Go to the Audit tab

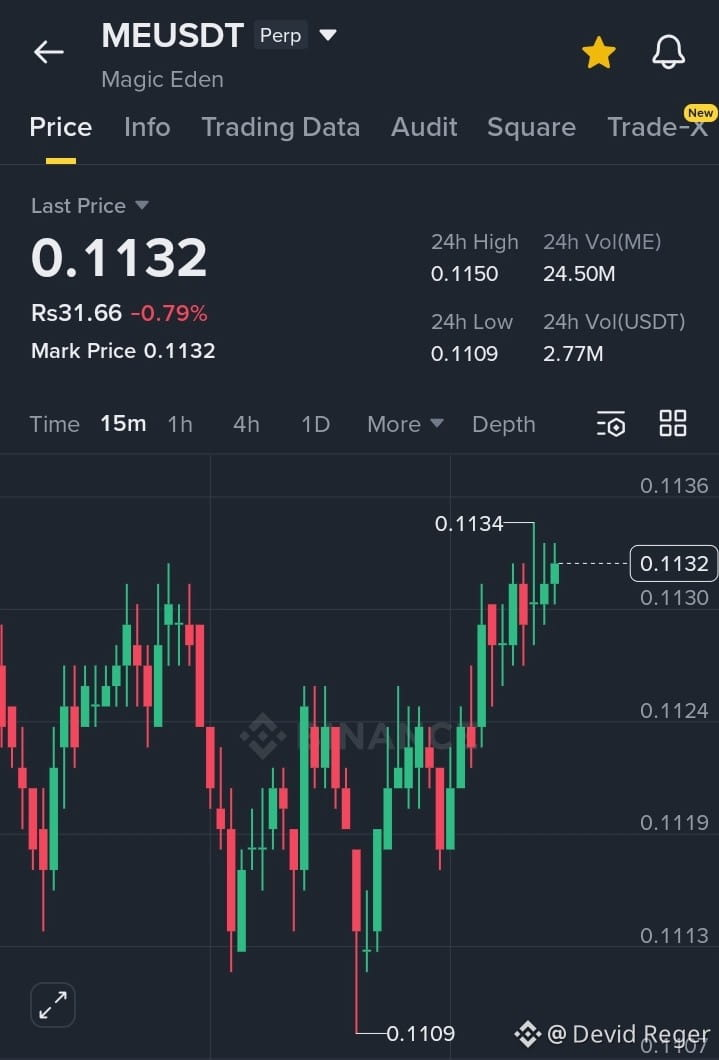[424, 127]
